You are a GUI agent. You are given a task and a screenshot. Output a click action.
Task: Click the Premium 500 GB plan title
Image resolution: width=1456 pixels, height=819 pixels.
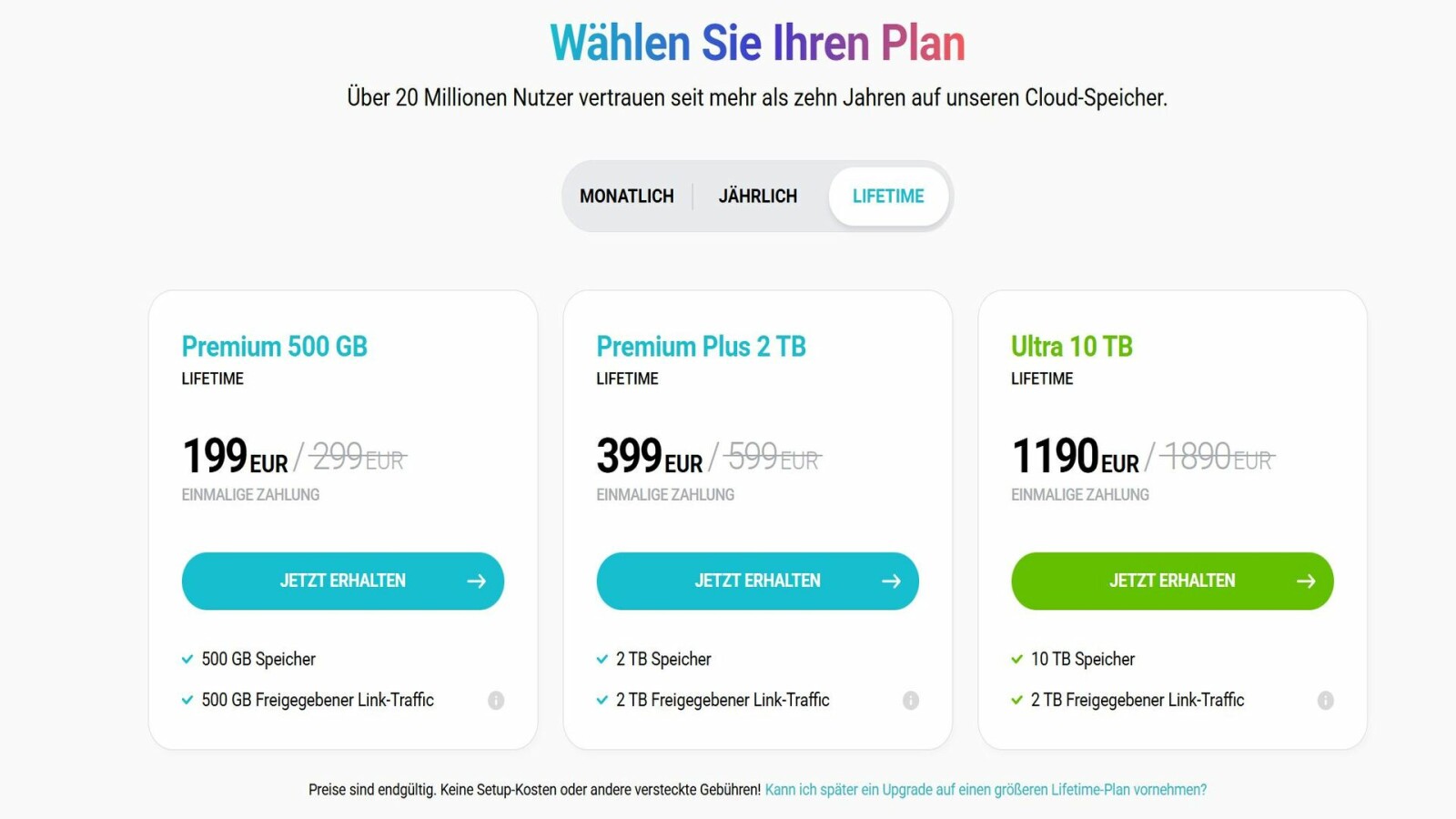click(275, 347)
